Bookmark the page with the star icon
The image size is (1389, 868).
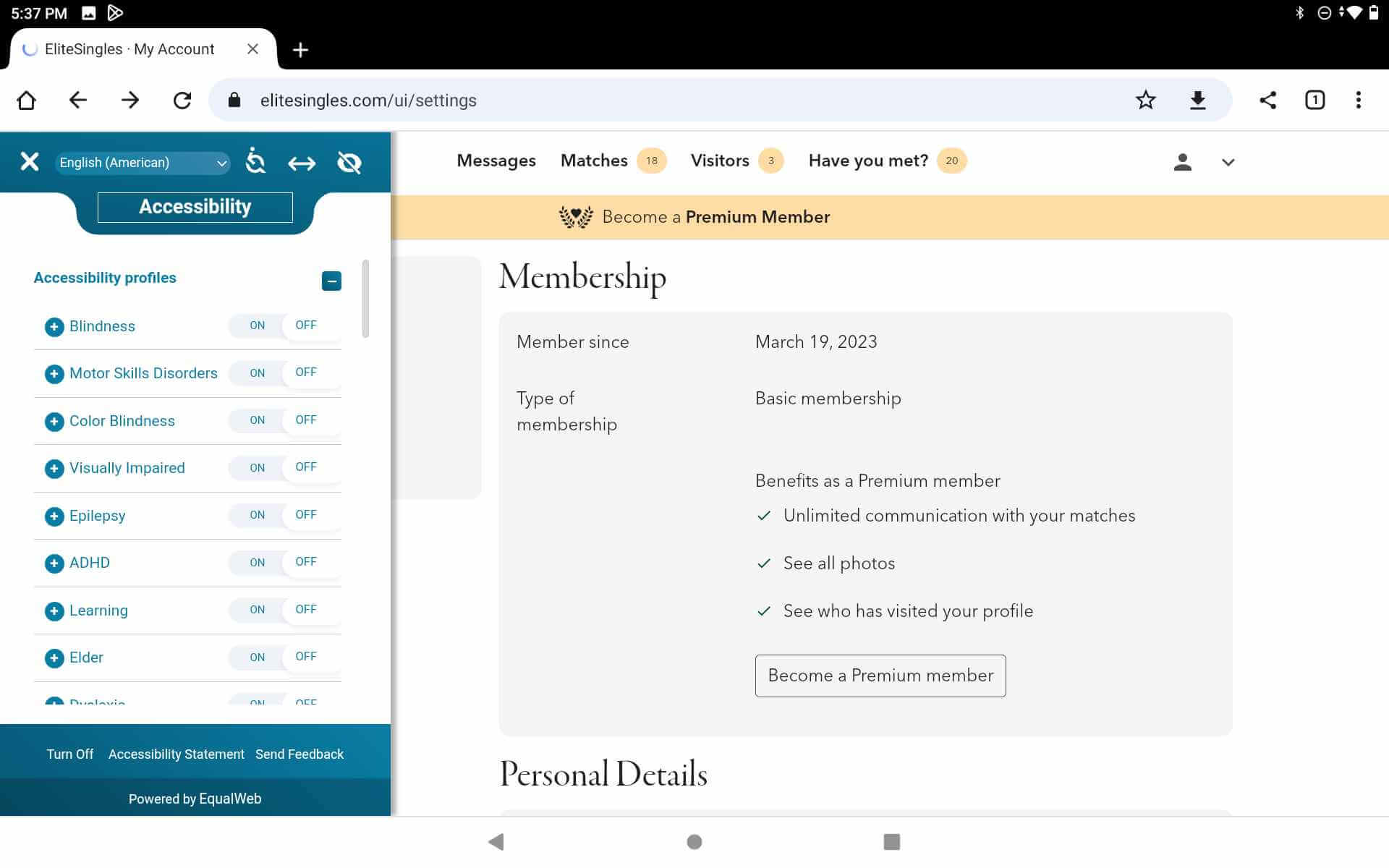[1146, 100]
